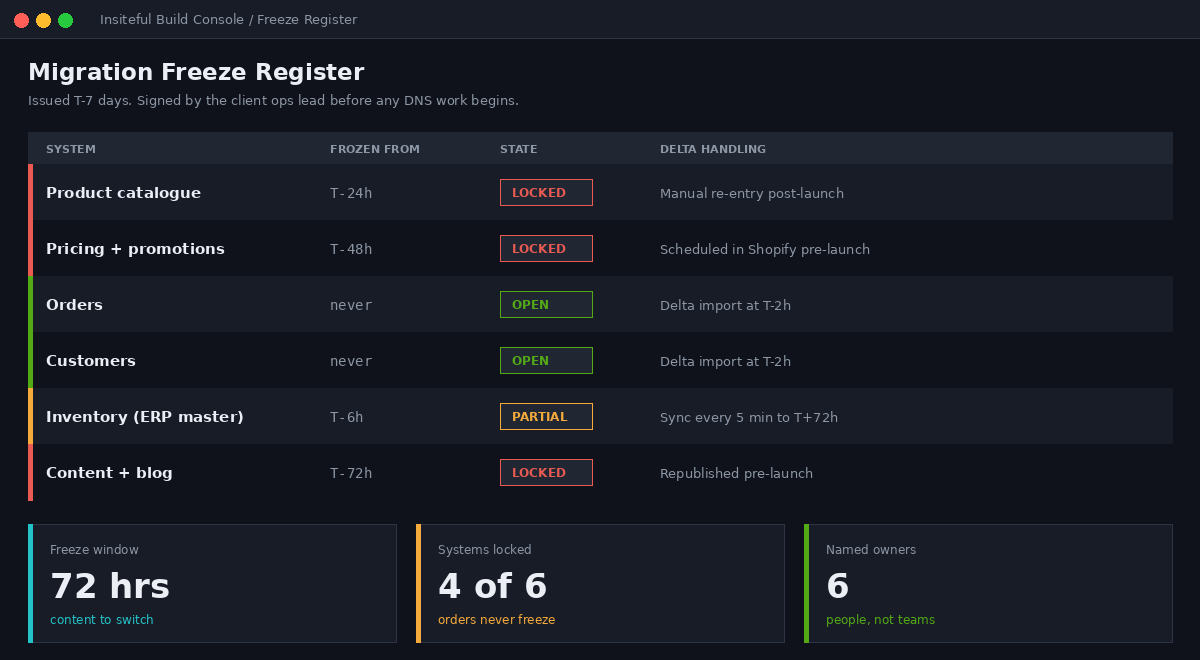Open the Systems locked 4 of 6 card
1200x660 pixels.
pyautogui.click(x=600, y=583)
